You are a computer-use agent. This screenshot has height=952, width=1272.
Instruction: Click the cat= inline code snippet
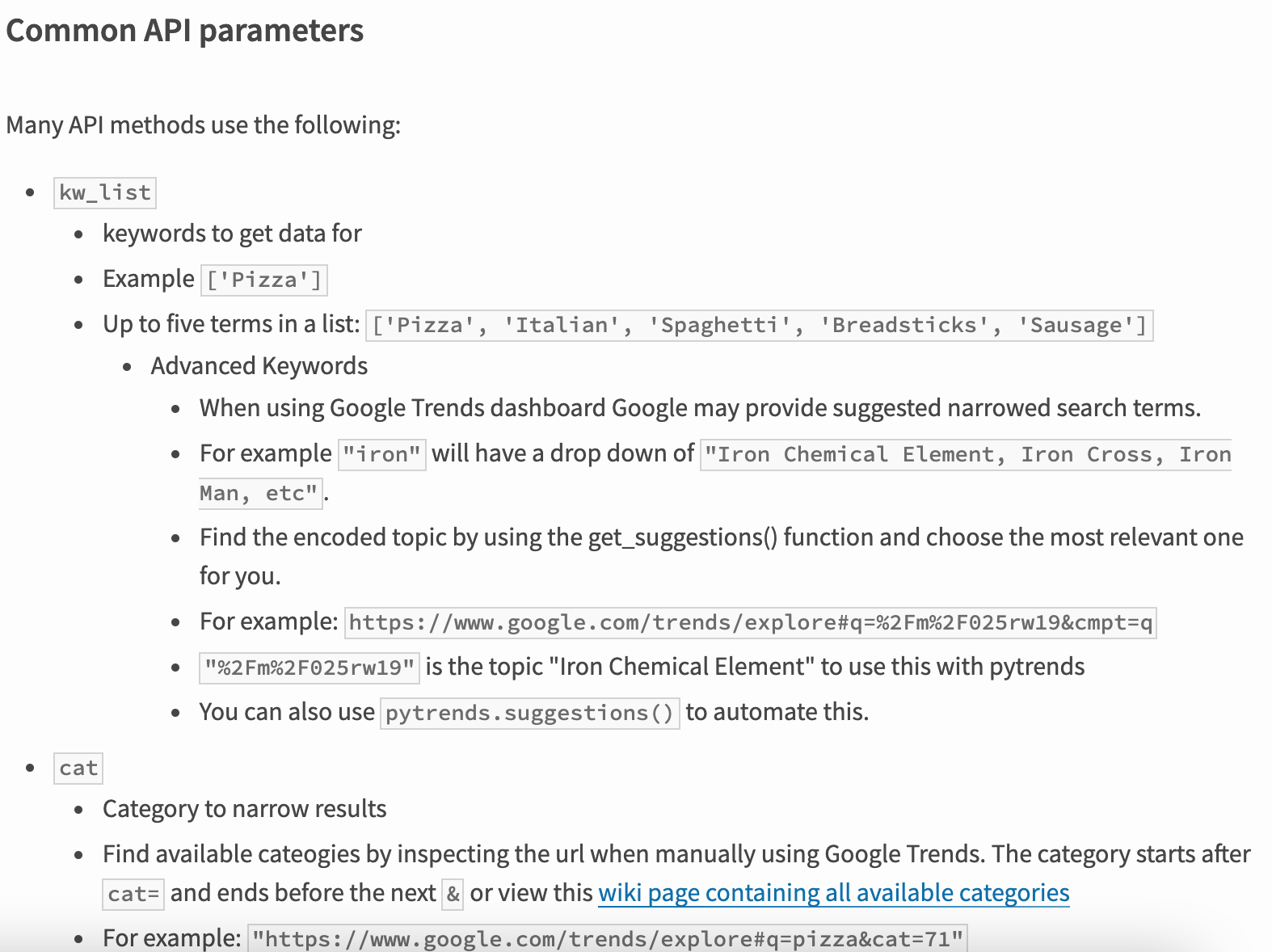coord(134,895)
